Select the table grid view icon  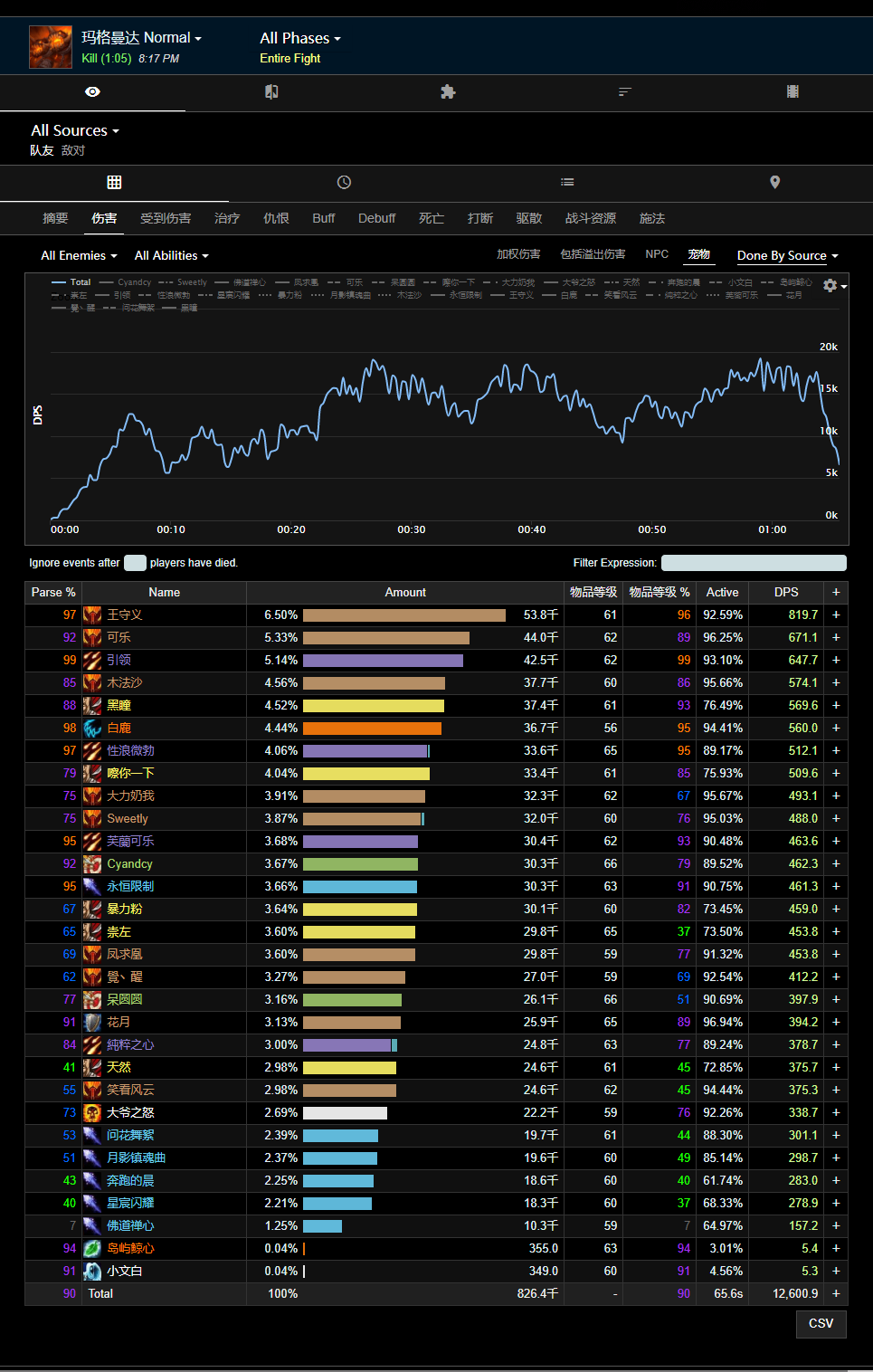[x=114, y=182]
